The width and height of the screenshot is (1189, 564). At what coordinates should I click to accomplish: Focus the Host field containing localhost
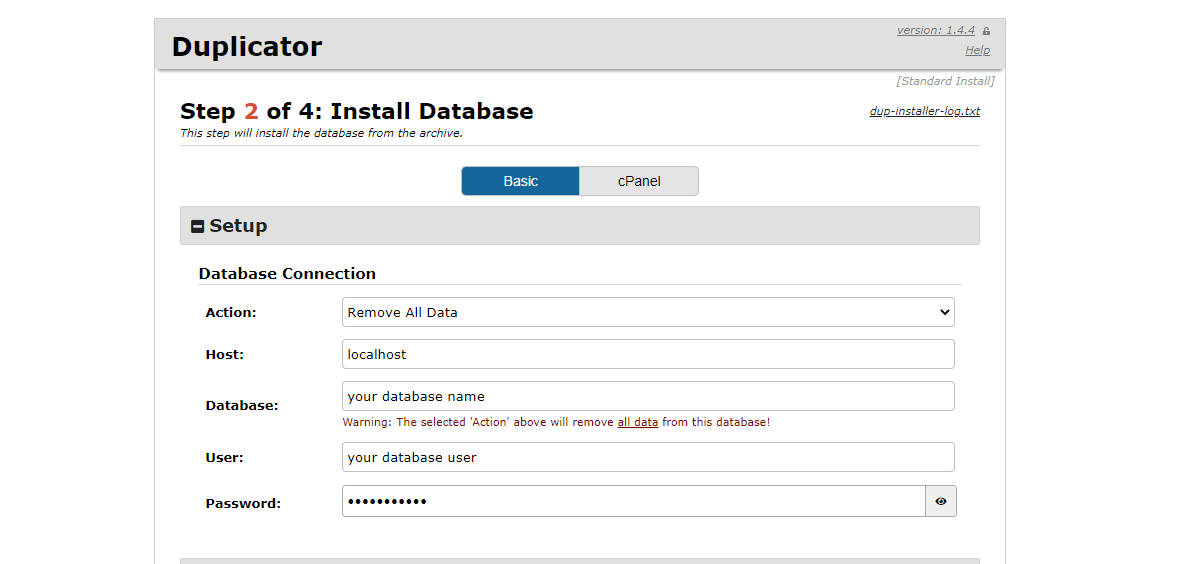click(x=648, y=354)
